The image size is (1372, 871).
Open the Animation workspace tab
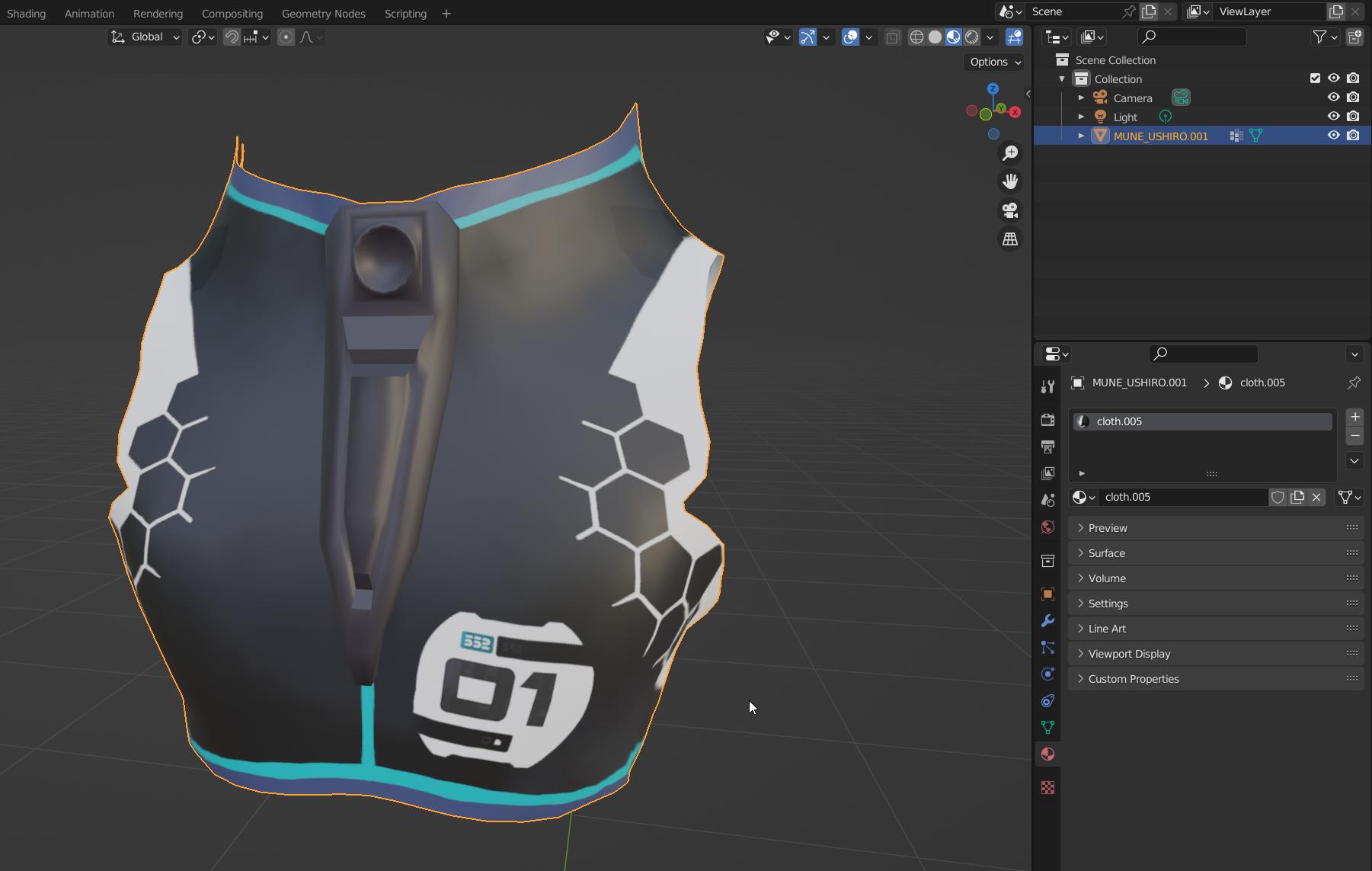[89, 13]
